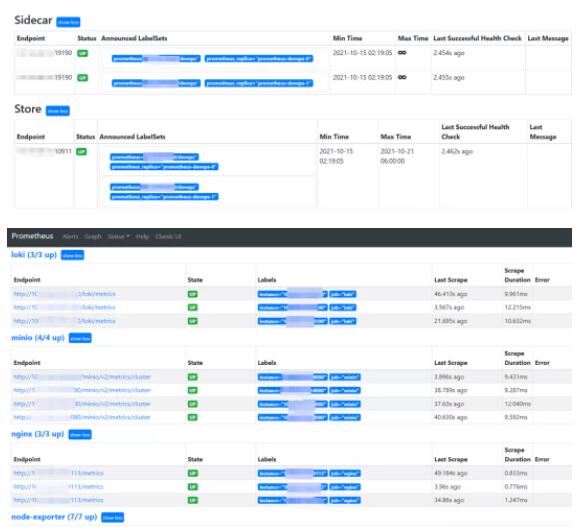Click nginx scrape duration "0.776ms"

pos(516,487)
